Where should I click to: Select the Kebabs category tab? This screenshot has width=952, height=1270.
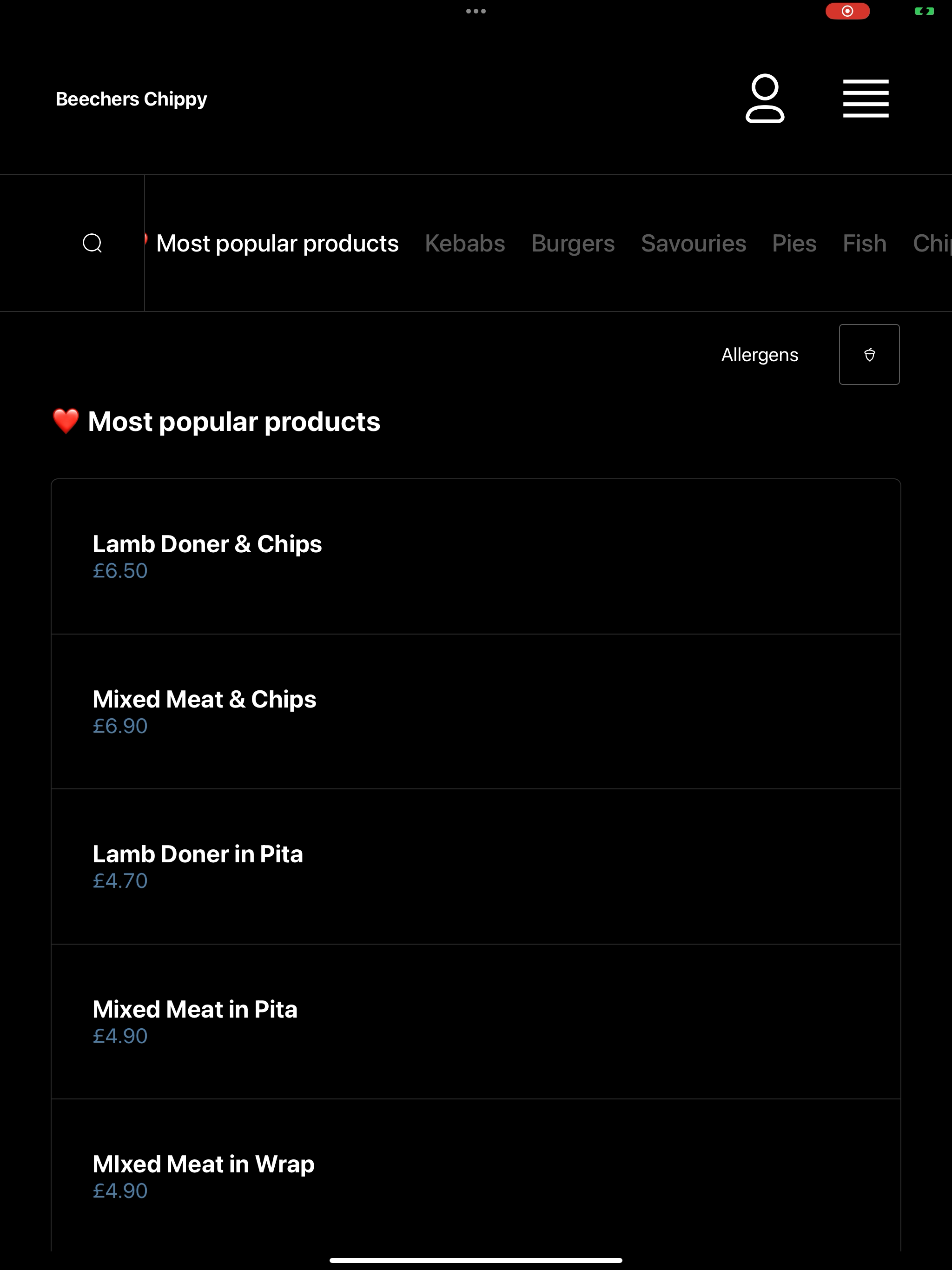tap(465, 244)
